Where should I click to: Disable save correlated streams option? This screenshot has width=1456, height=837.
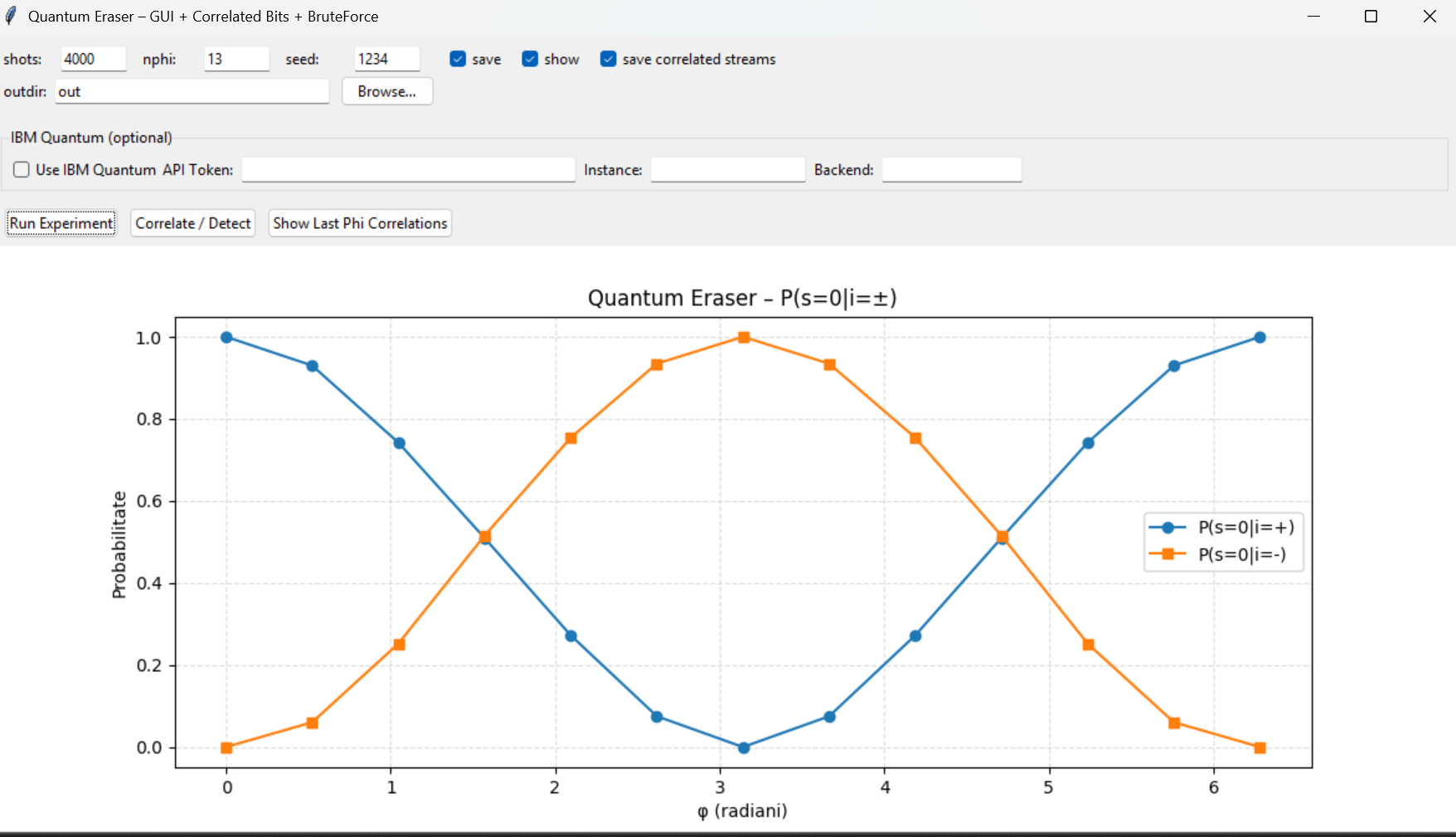click(x=609, y=59)
